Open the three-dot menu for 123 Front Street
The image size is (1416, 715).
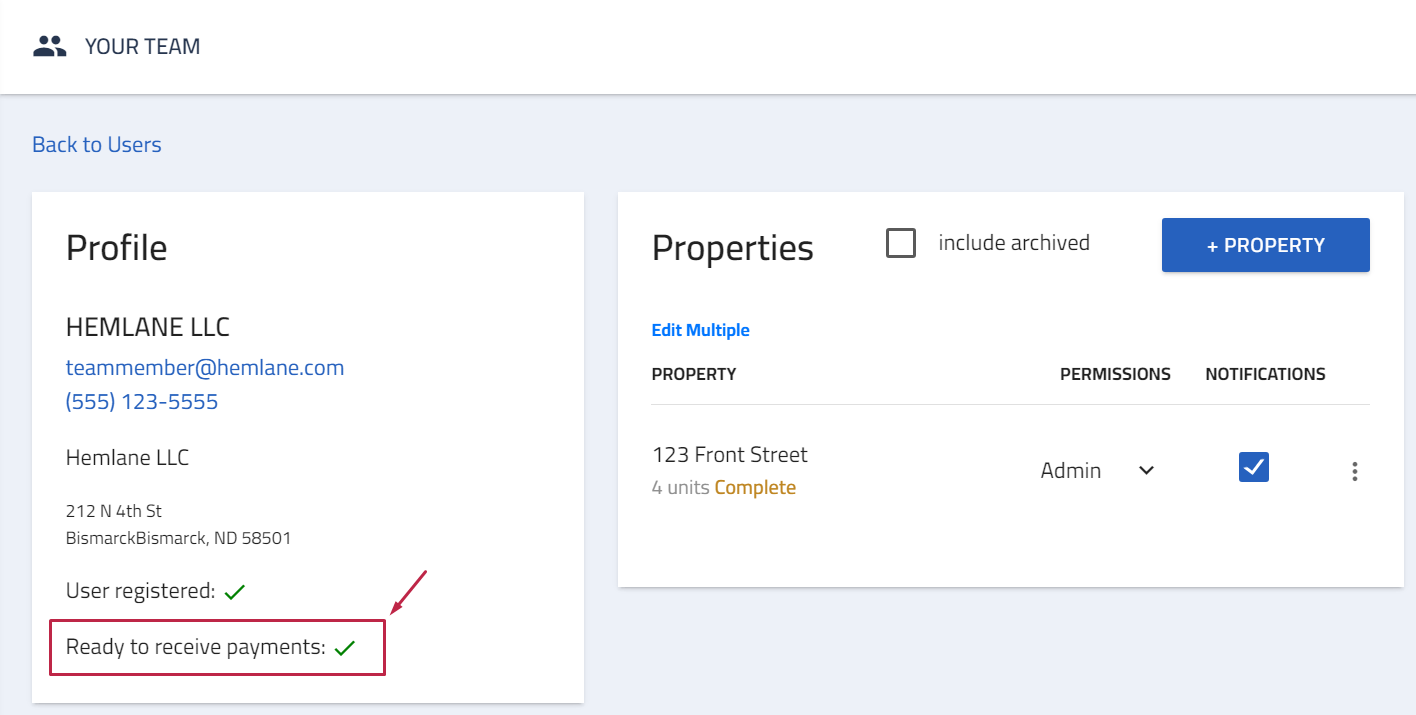1355,471
